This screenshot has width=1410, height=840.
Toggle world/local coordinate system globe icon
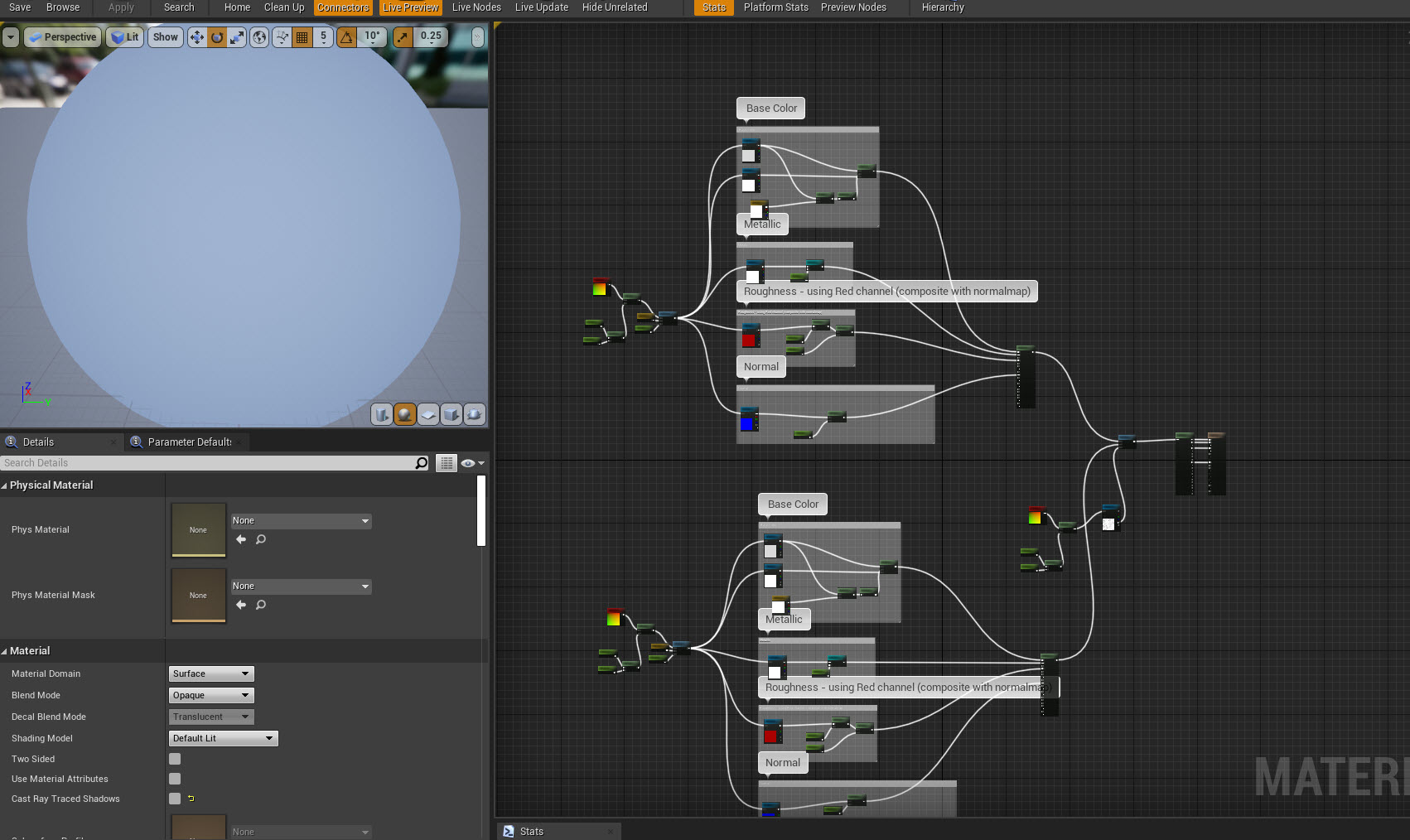click(x=259, y=37)
